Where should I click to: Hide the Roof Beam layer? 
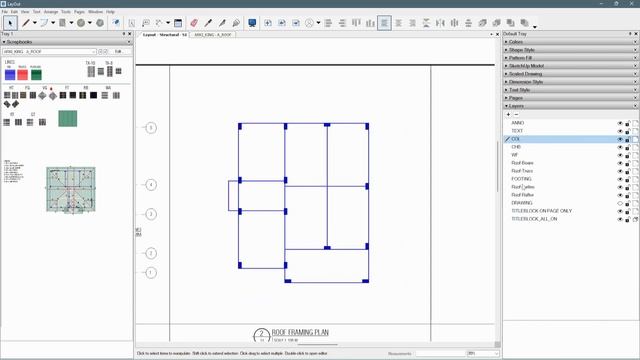point(620,163)
